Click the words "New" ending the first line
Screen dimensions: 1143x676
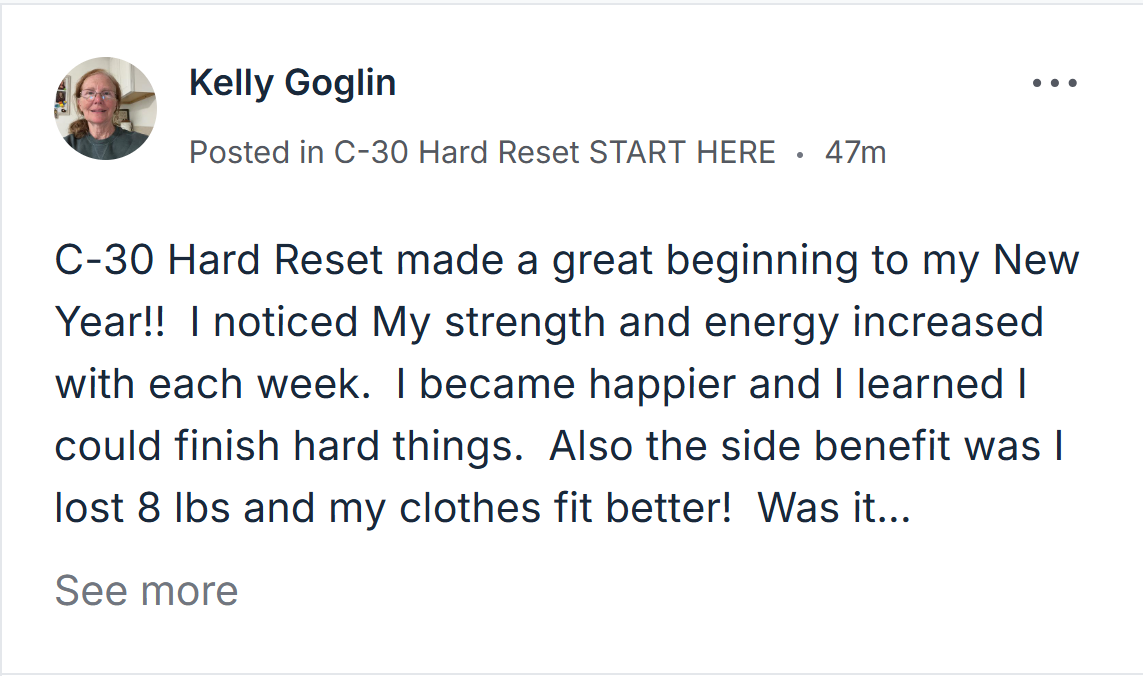(1036, 260)
